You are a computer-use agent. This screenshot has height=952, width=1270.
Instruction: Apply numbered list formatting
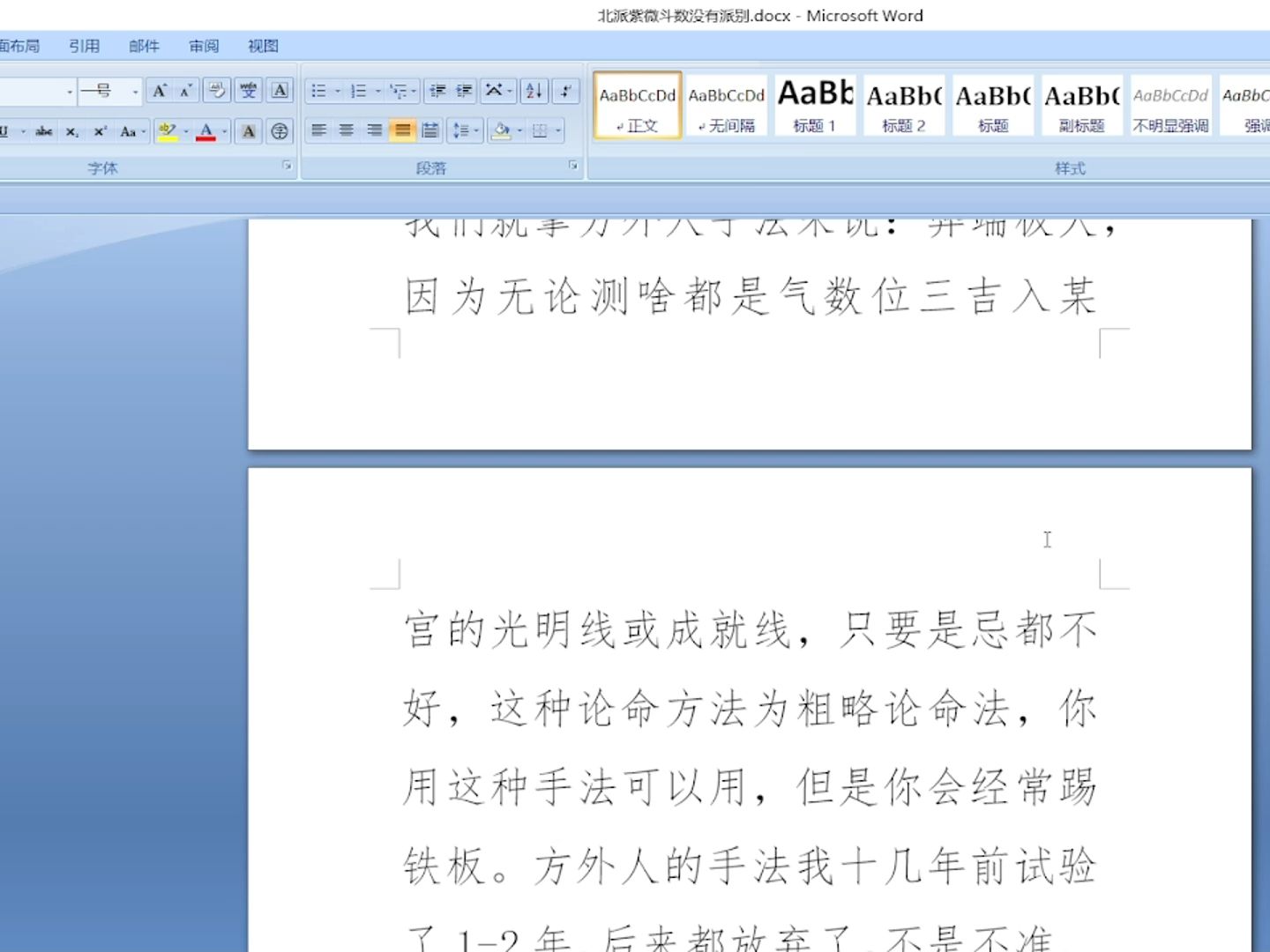point(358,91)
